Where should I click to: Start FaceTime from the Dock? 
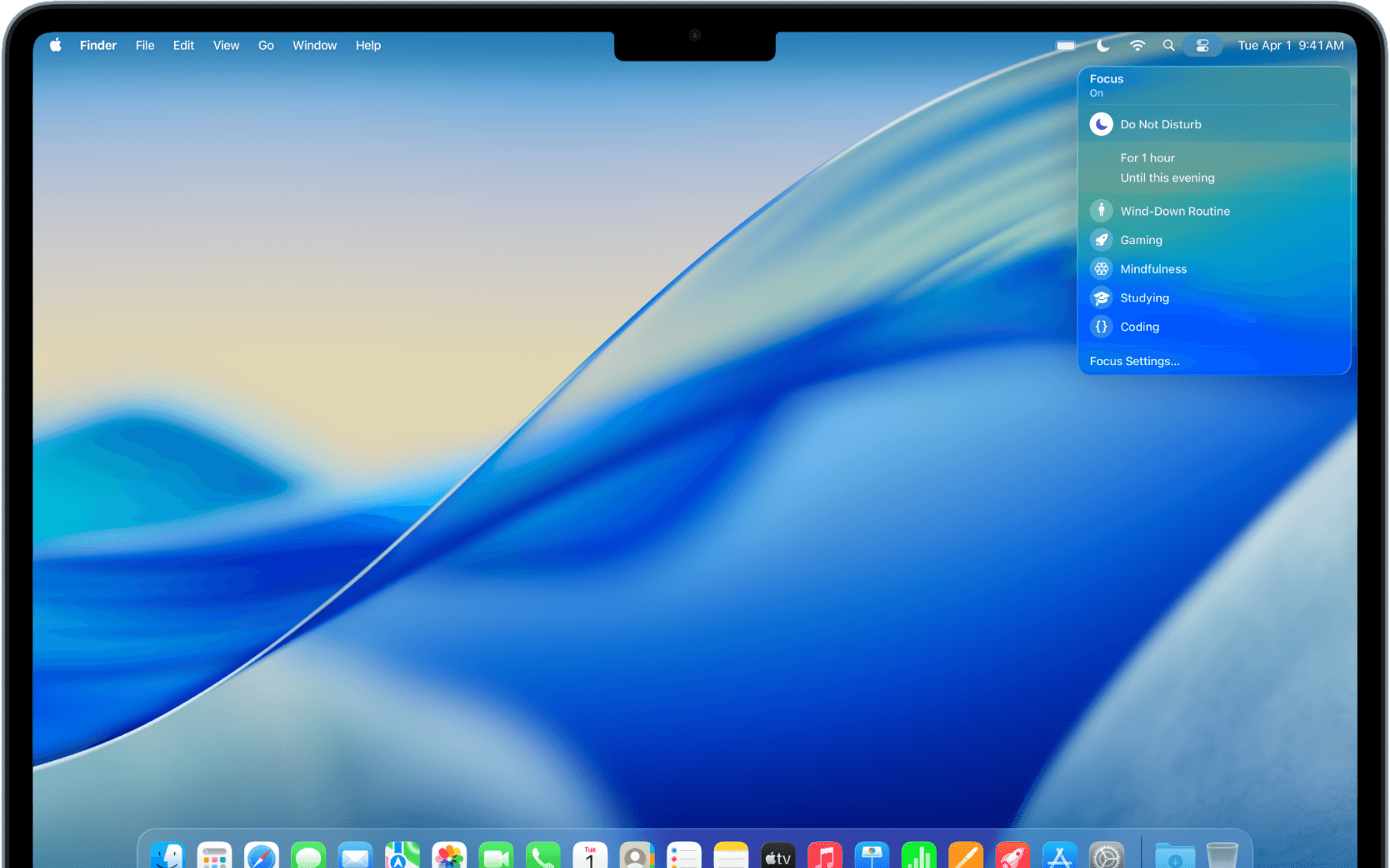click(496, 855)
